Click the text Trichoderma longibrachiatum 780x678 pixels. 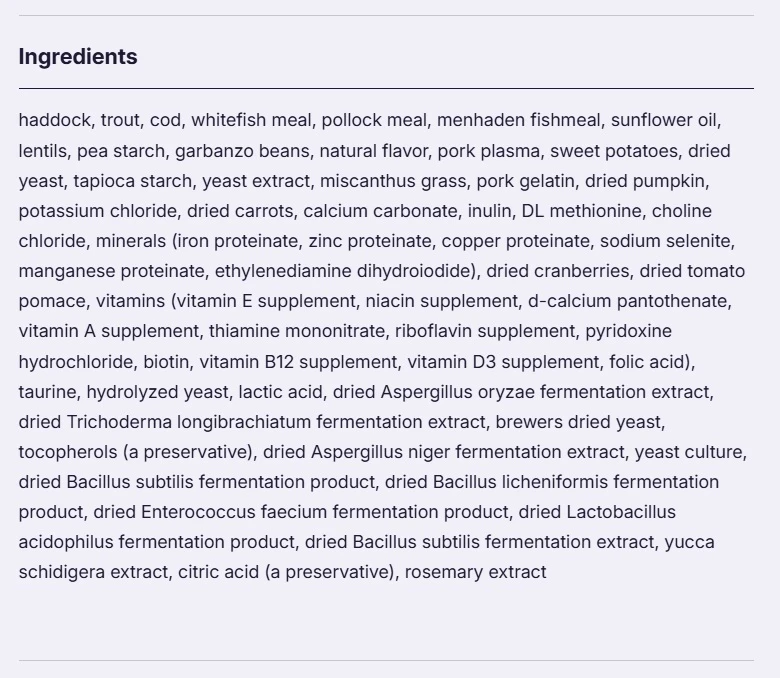click(x=189, y=422)
